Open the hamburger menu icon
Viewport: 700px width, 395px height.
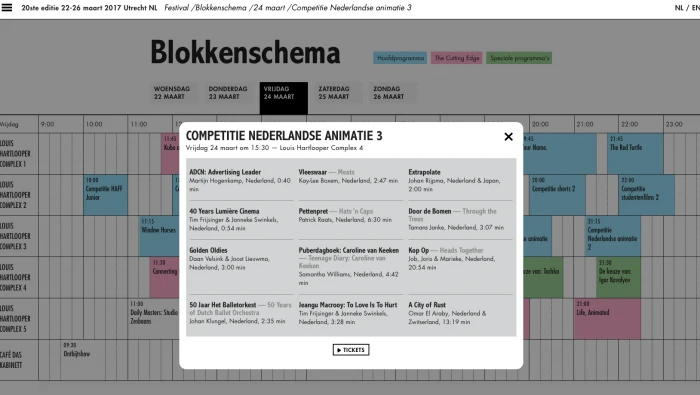7,7
